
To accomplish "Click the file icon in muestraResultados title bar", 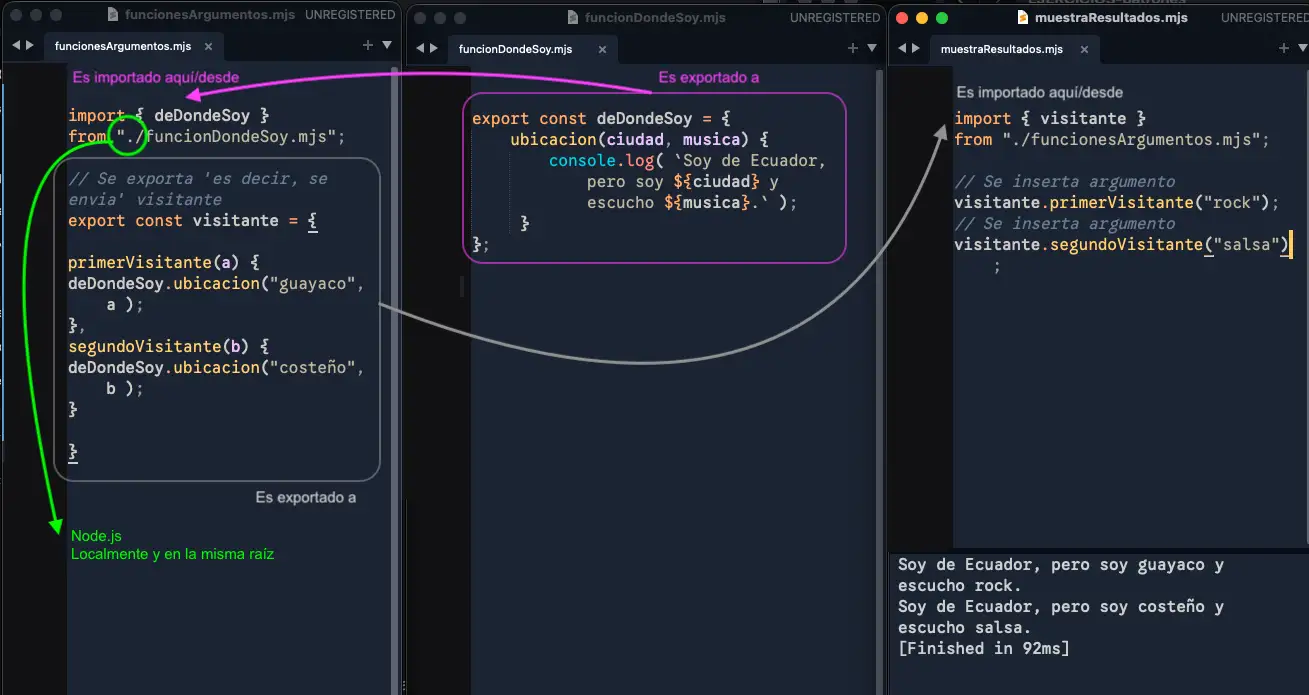I will pyautogui.click(x=1023, y=17).
